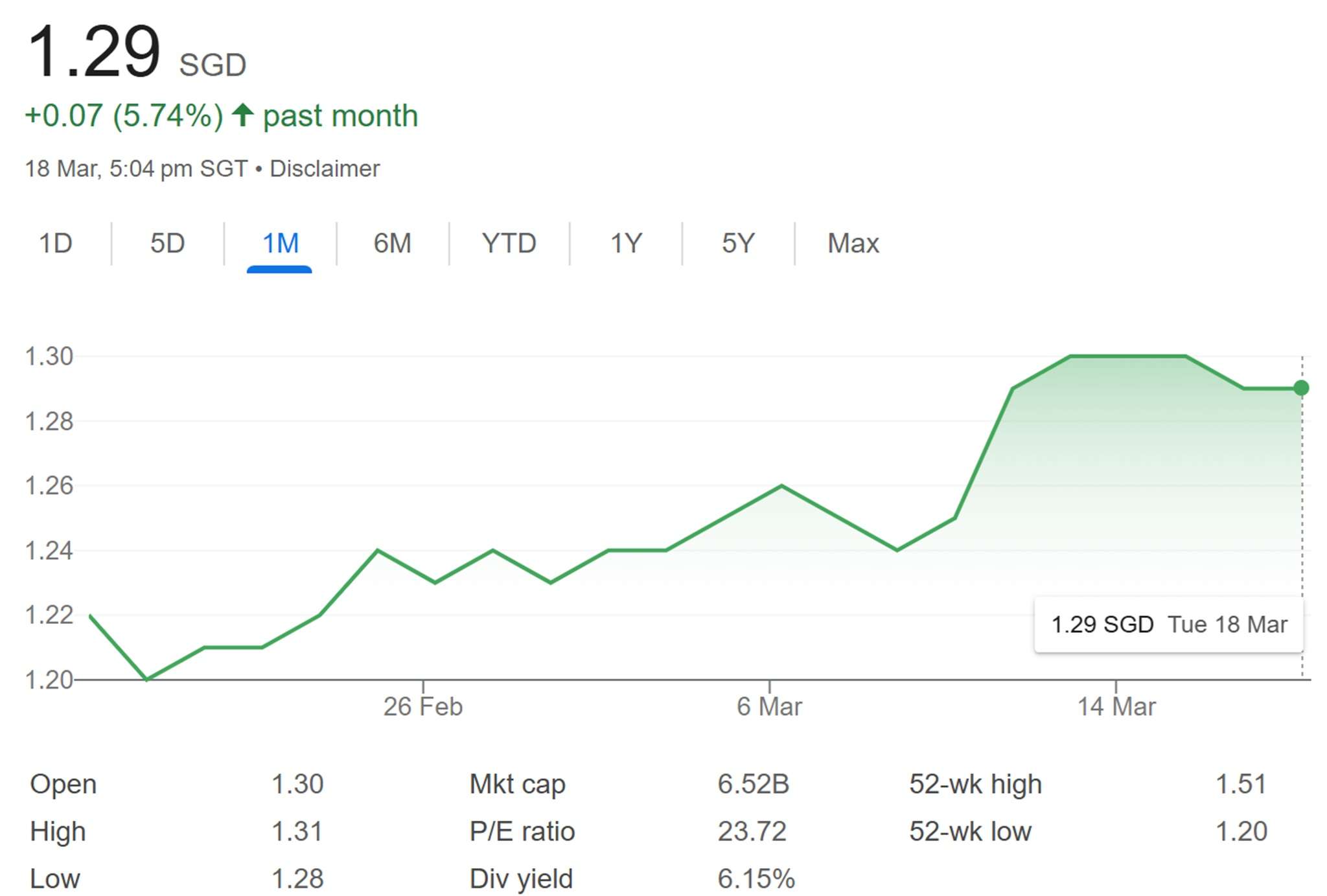Select the 1D time range tab
This screenshot has height=896, width=1327.
(56, 244)
